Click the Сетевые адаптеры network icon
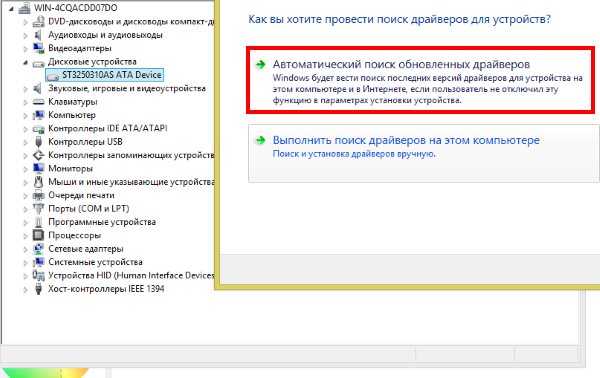 click(x=38, y=249)
